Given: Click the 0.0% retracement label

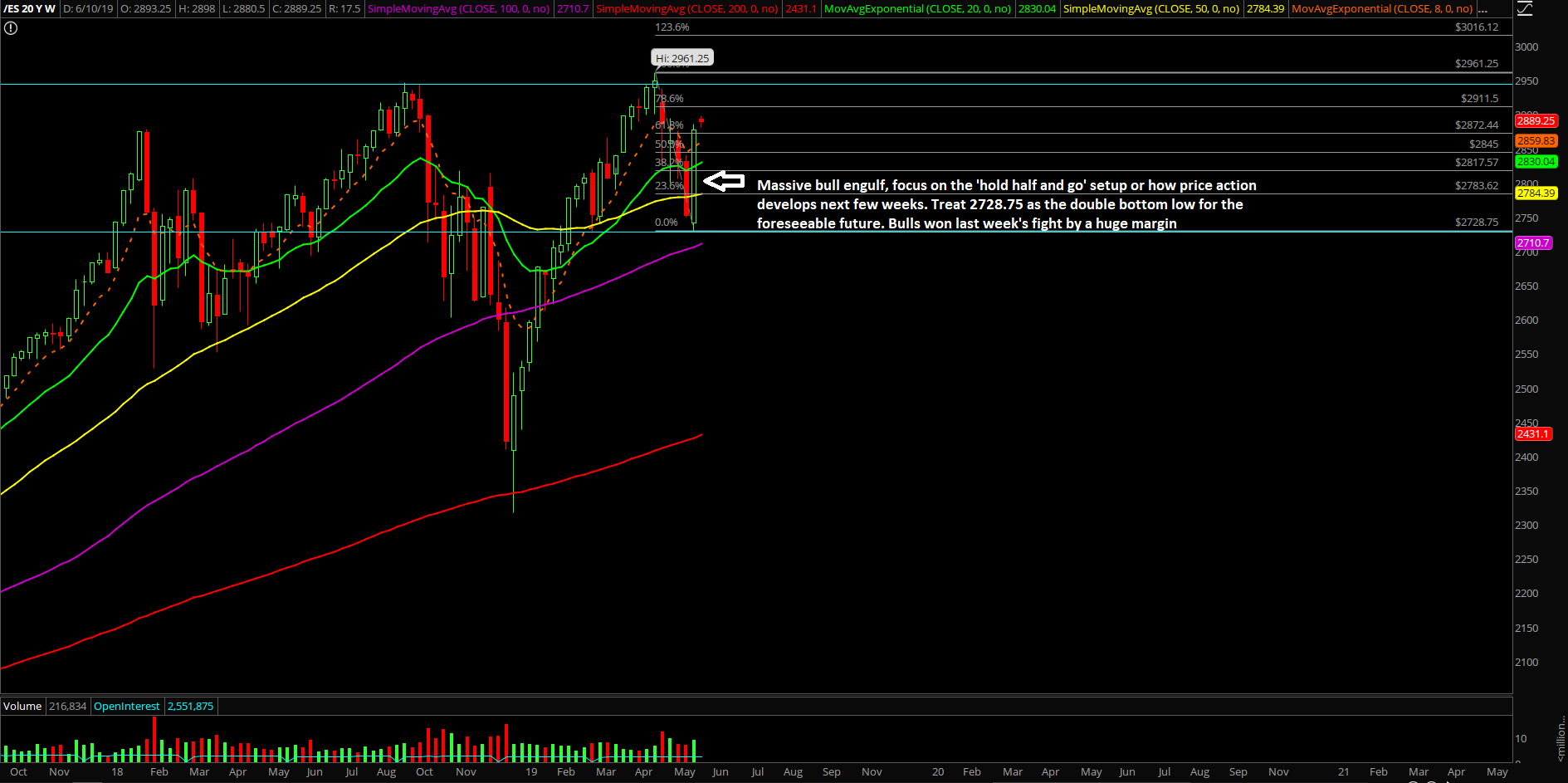Looking at the screenshot, I should [x=667, y=223].
